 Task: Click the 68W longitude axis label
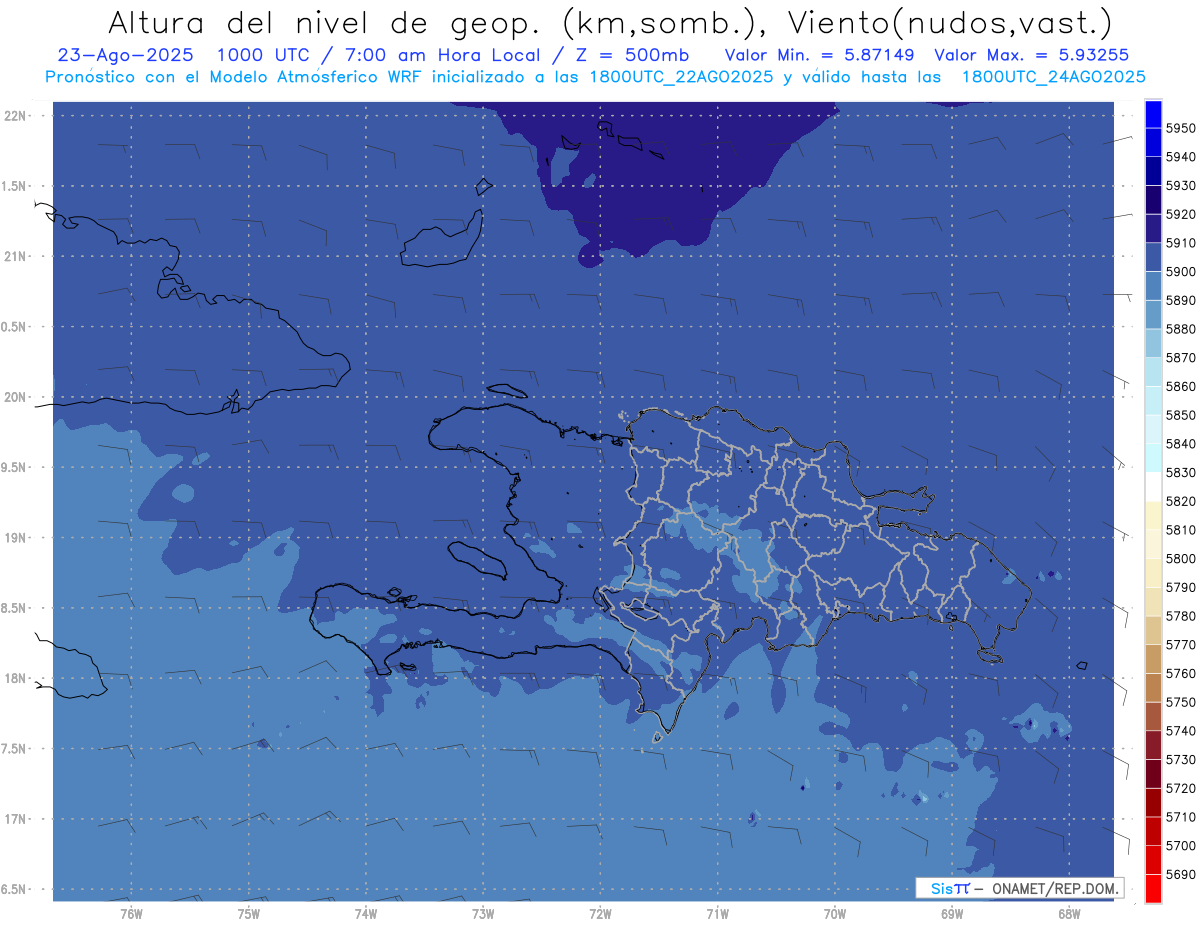coord(1069,913)
